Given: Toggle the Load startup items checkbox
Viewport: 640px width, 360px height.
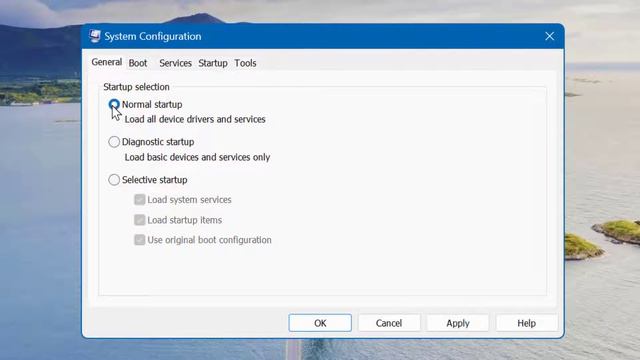Looking at the screenshot, I should click(x=140, y=220).
